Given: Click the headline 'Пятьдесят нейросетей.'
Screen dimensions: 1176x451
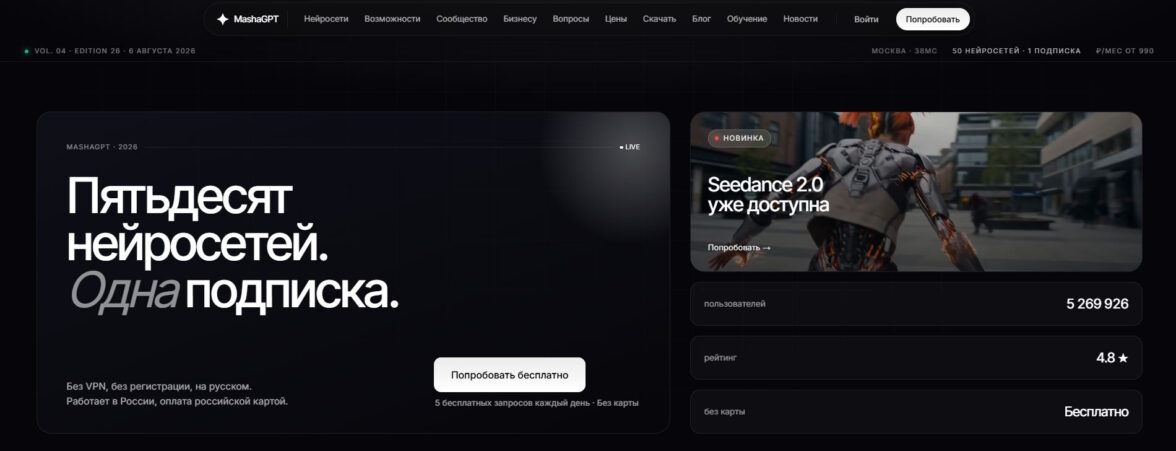Looking at the screenshot, I should (x=198, y=218).
